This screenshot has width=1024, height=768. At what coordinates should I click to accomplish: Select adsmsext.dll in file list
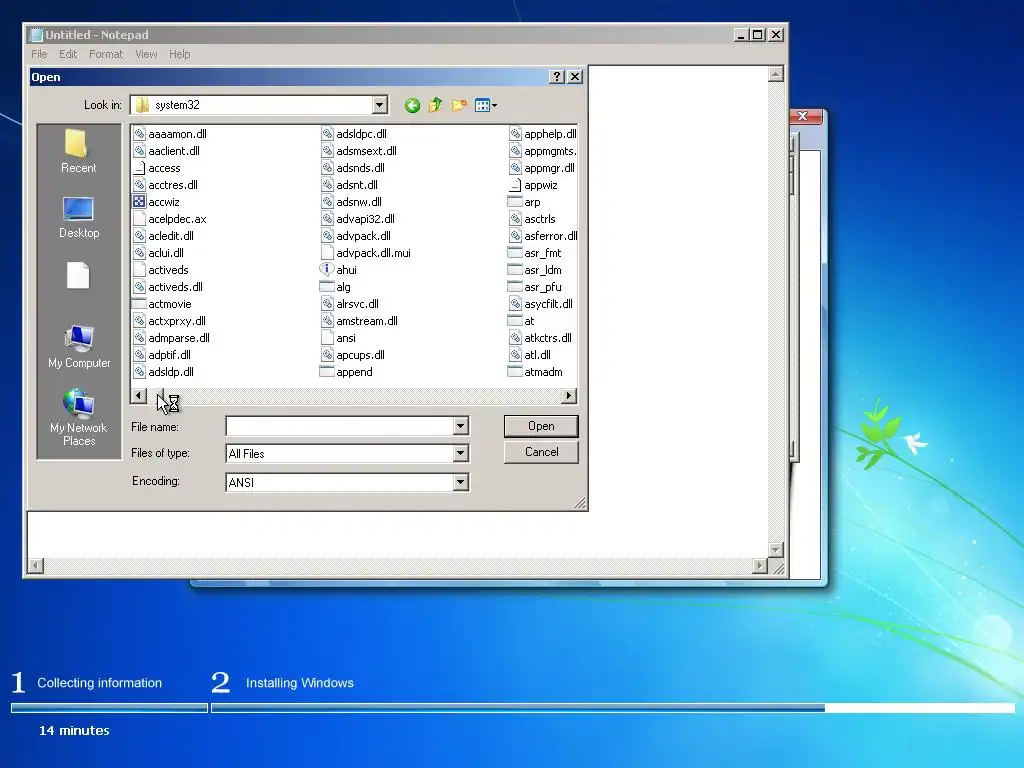pos(359,151)
